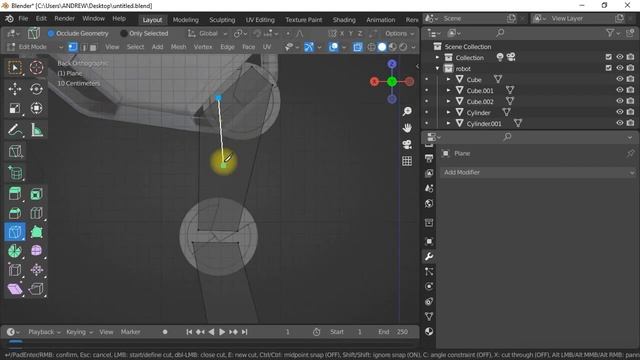Switch to Sculpting workspace tab
Viewport: 640px width, 360px height.
pos(222,20)
